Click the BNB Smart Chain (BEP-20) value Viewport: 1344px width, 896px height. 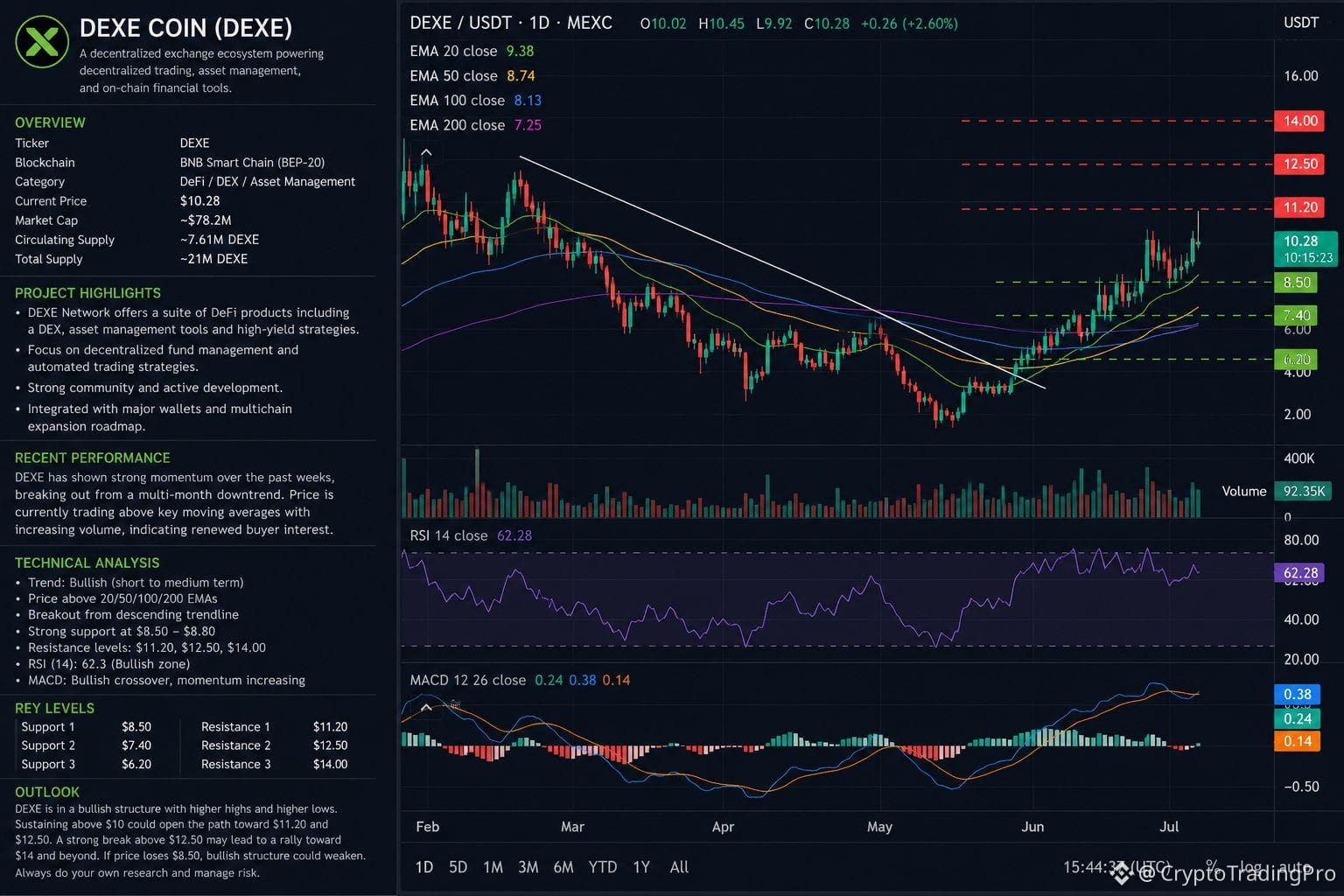coord(252,163)
